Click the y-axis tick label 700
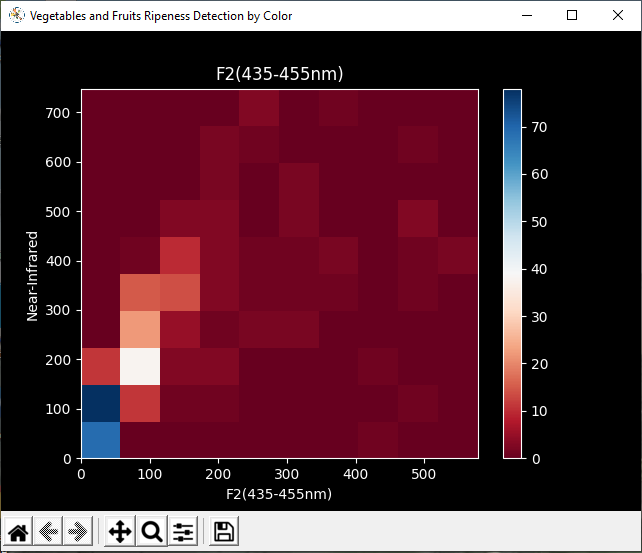This screenshot has height=553, width=642. coord(58,113)
